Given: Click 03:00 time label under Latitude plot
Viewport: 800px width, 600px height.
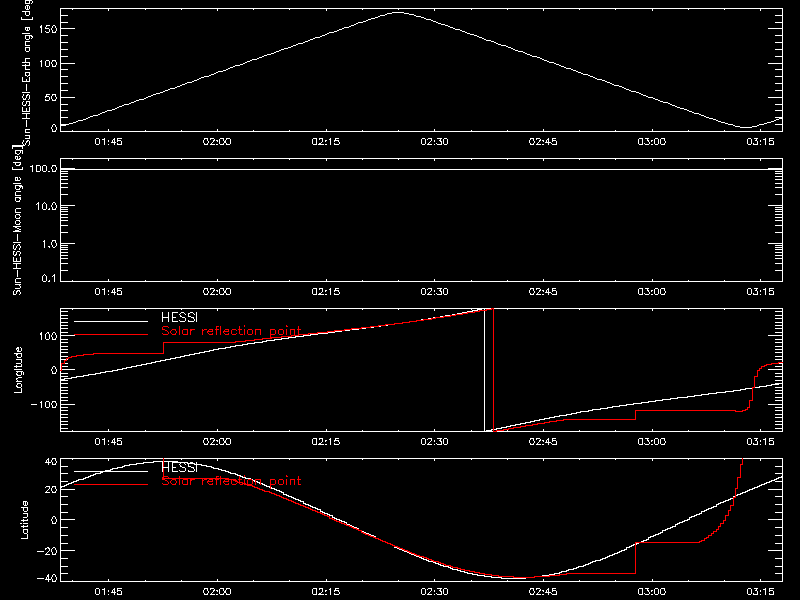Looking at the screenshot, I should [652, 592].
